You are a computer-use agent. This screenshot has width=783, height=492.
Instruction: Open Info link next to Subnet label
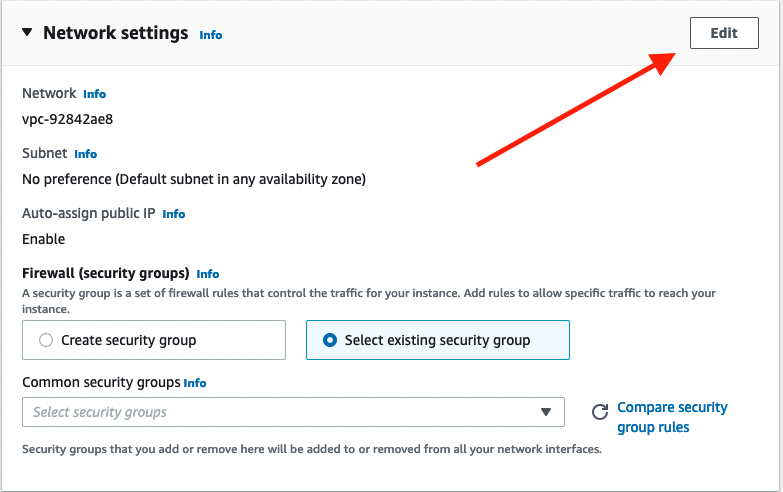pos(85,154)
